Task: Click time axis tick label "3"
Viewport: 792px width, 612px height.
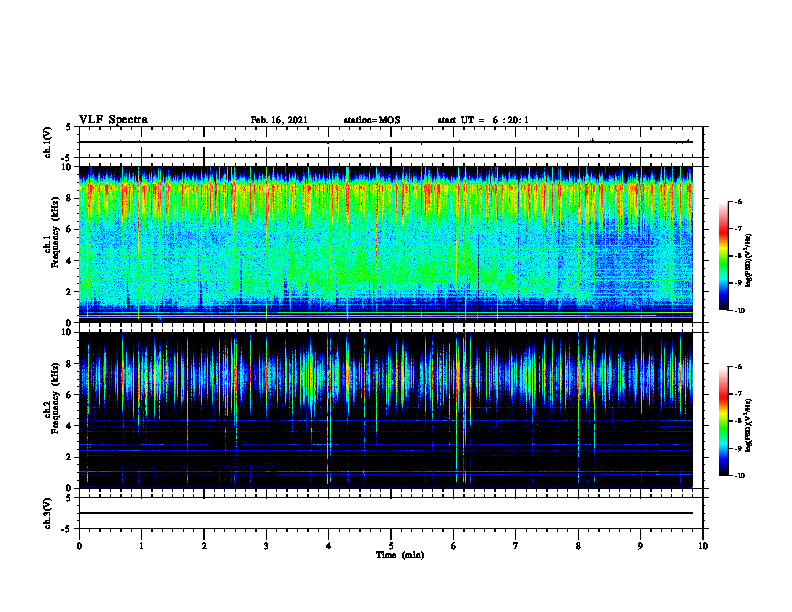Action: (x=266, y=546)
